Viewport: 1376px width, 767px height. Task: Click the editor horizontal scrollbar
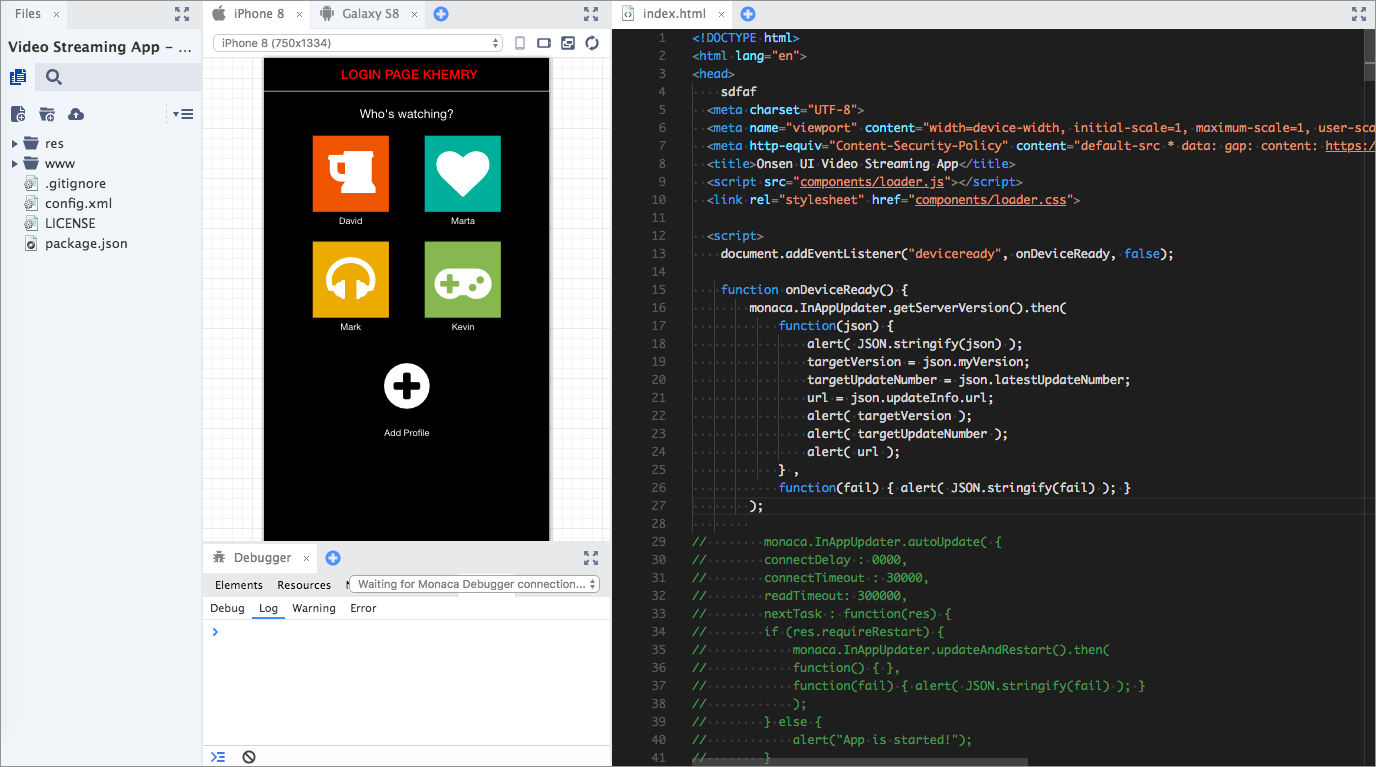[860, 762]
